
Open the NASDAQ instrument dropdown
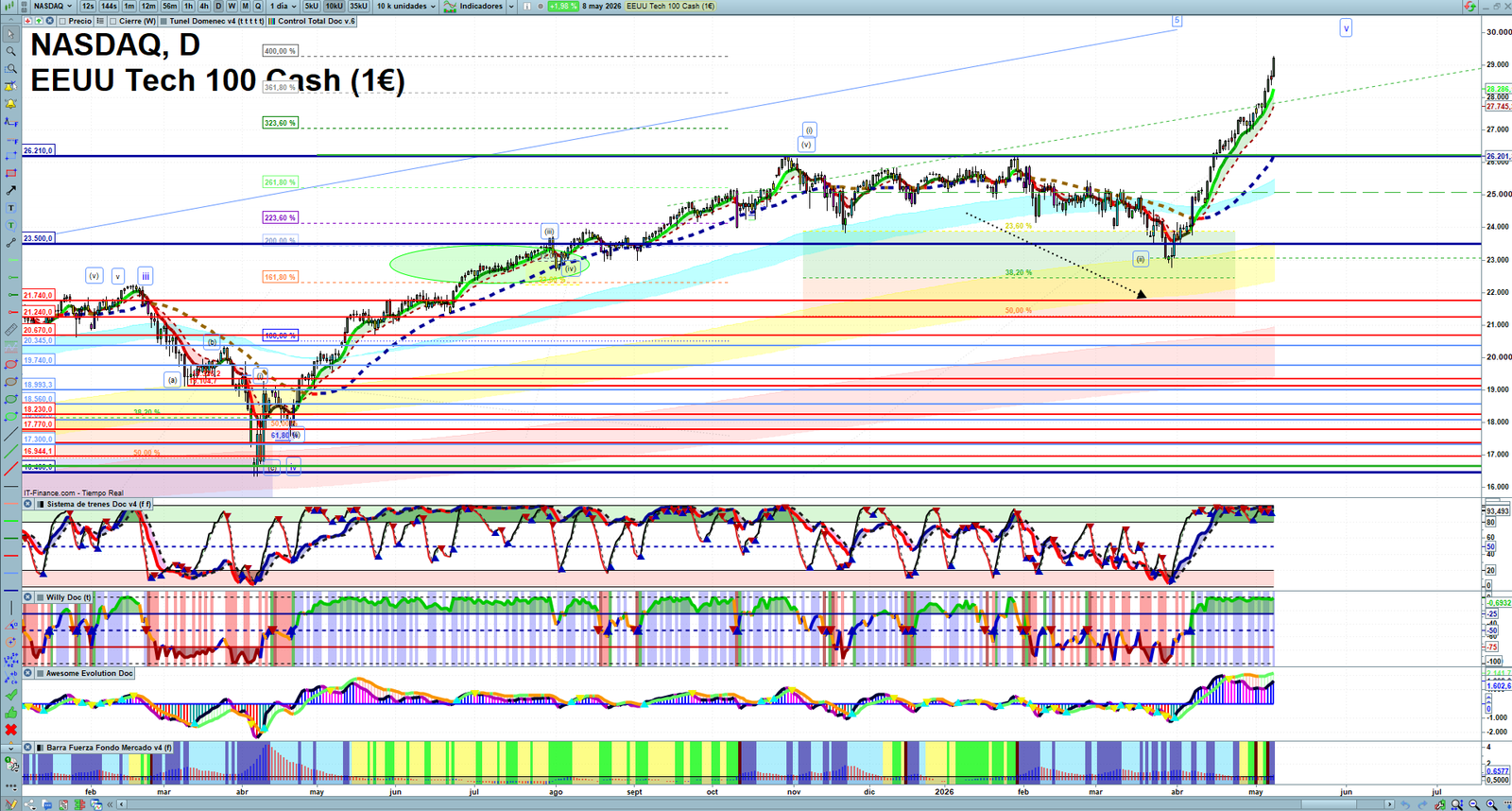[52, 6]
